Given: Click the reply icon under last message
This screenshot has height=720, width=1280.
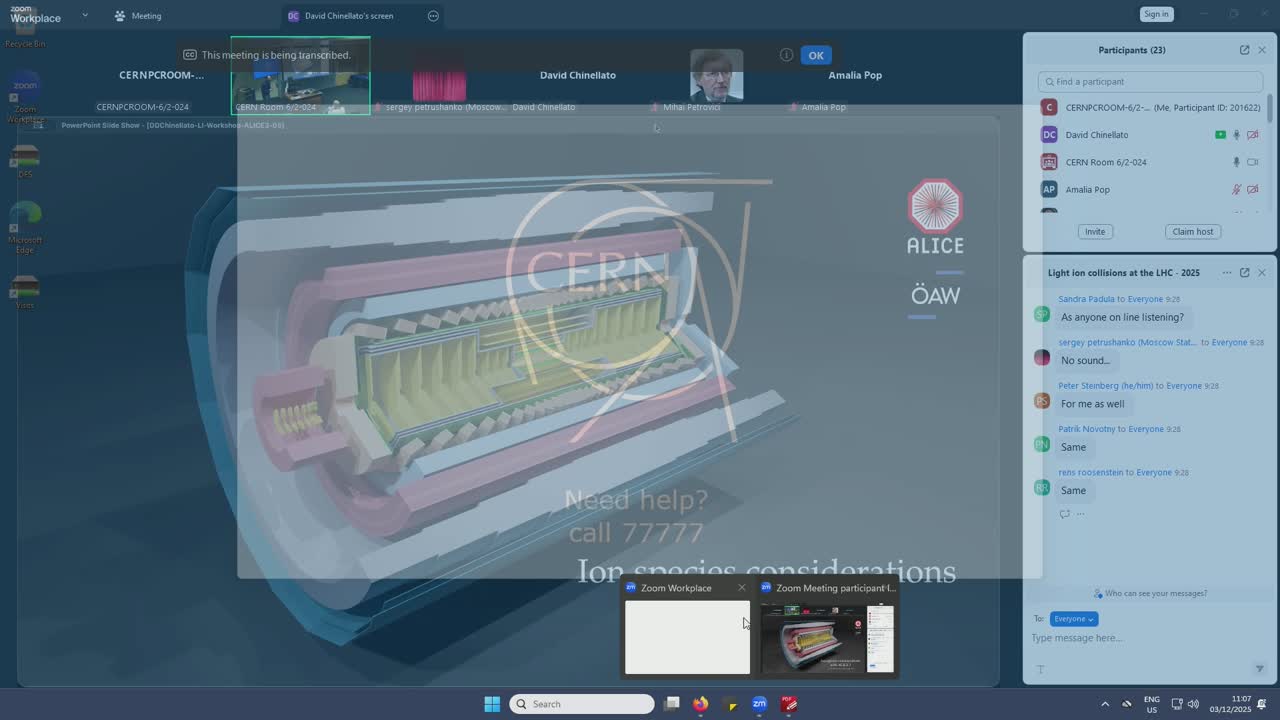Looking at the screenshot, I should (x=1064, y=514).
